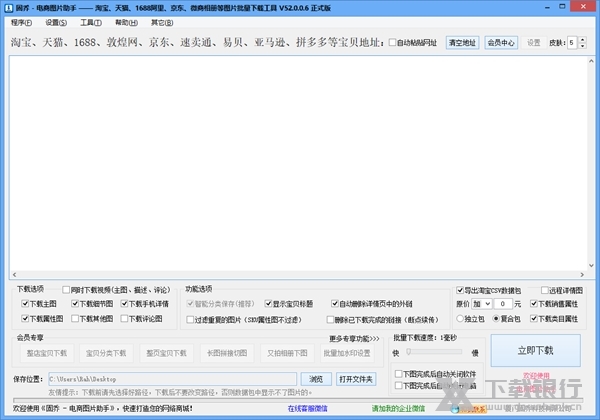Click the horizontal scrollbar track of the URL box
This screenshot has height=420, width=600.
(x=298, y=274)
